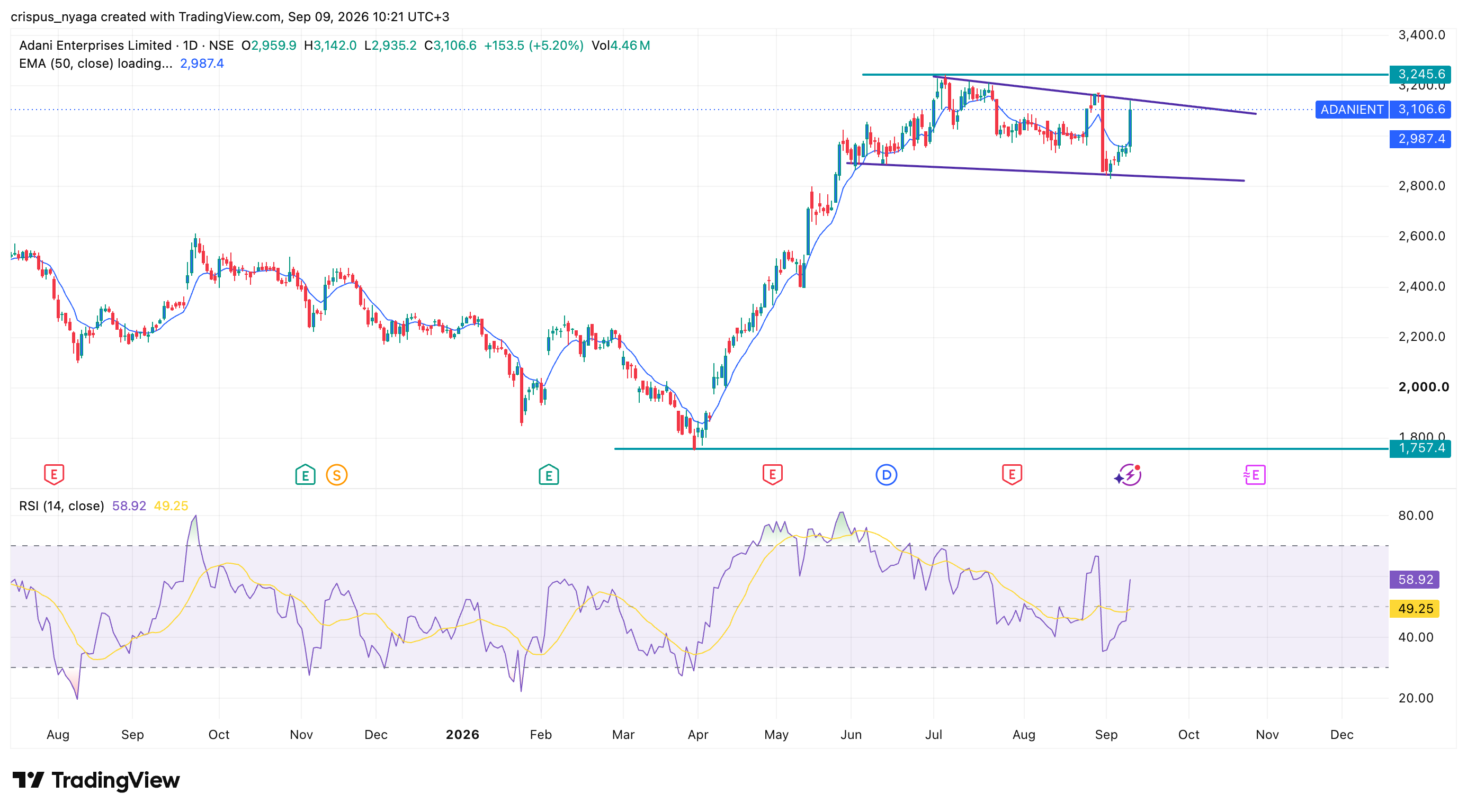
Task: Open the blue D dividend marker
Action: [x=886, y=475]
